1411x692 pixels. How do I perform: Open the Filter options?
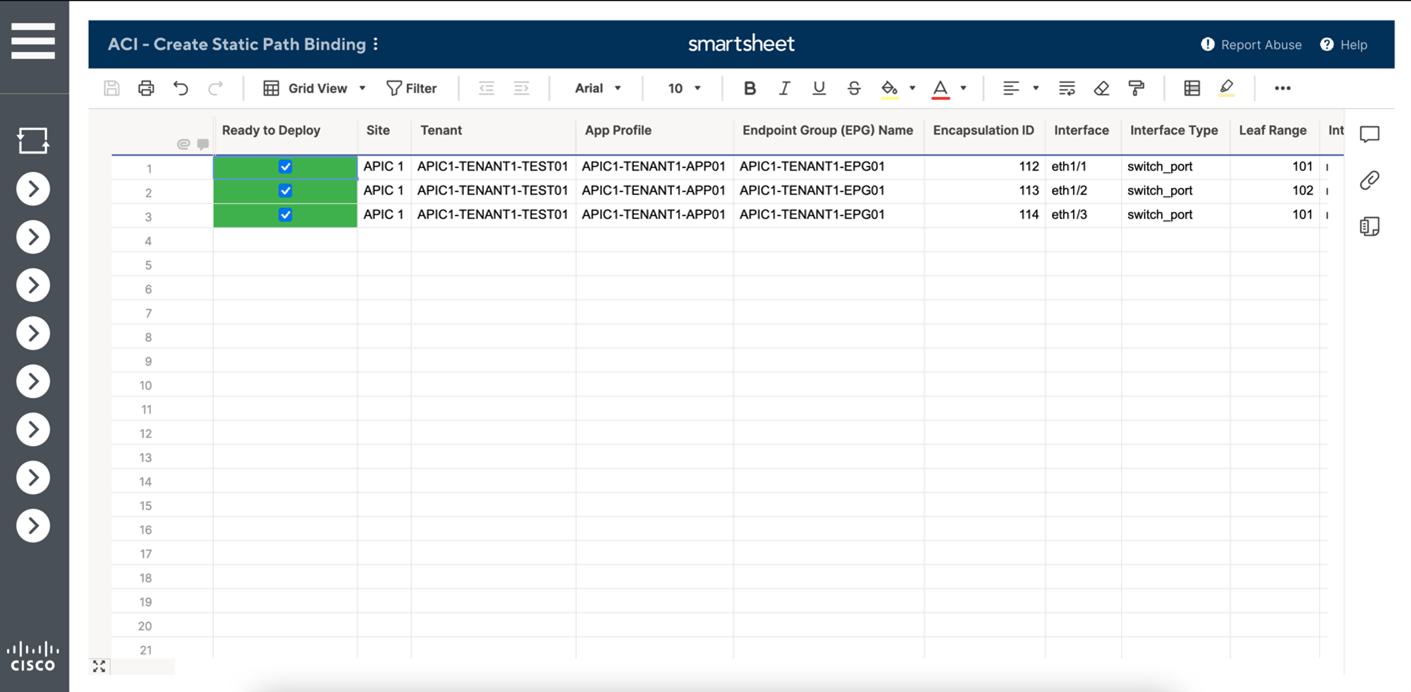tap(412, 88)
